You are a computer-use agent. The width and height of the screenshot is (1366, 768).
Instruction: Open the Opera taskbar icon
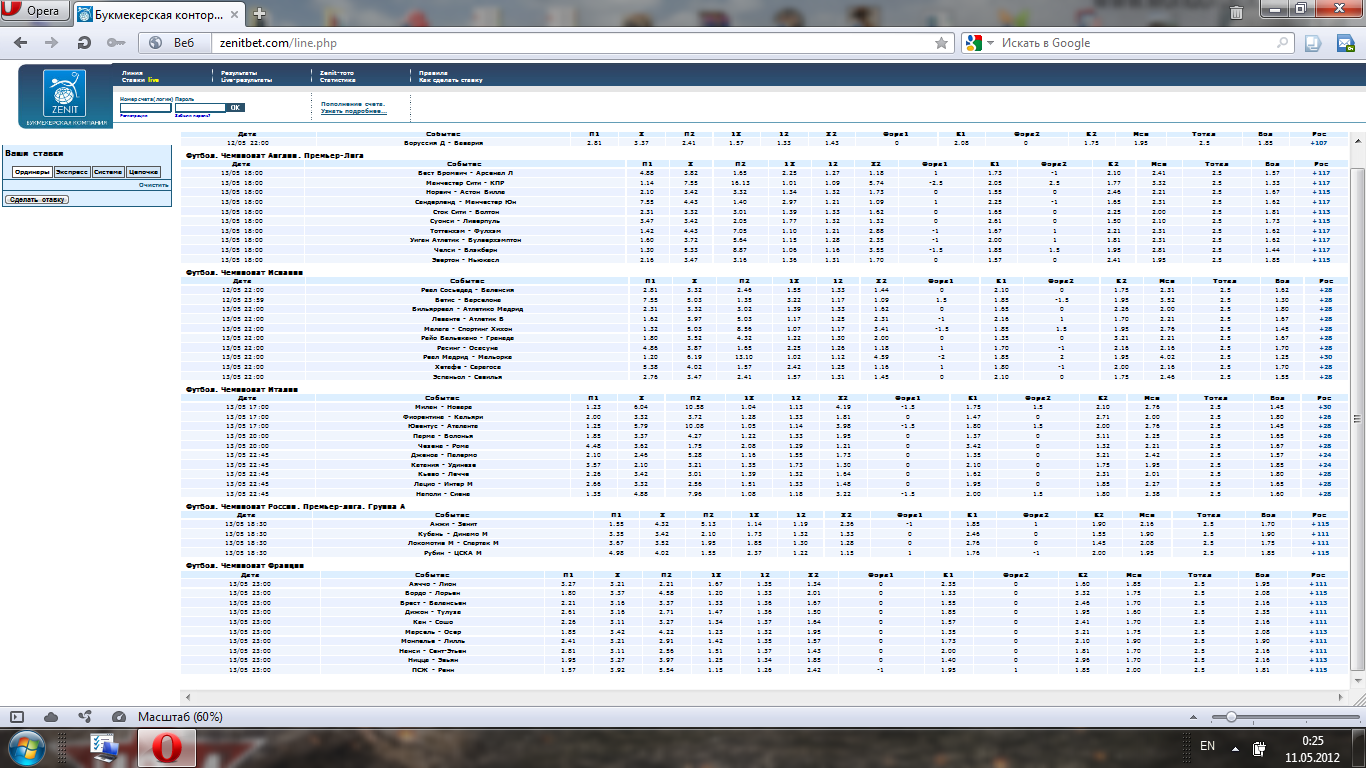click(165, 747)
